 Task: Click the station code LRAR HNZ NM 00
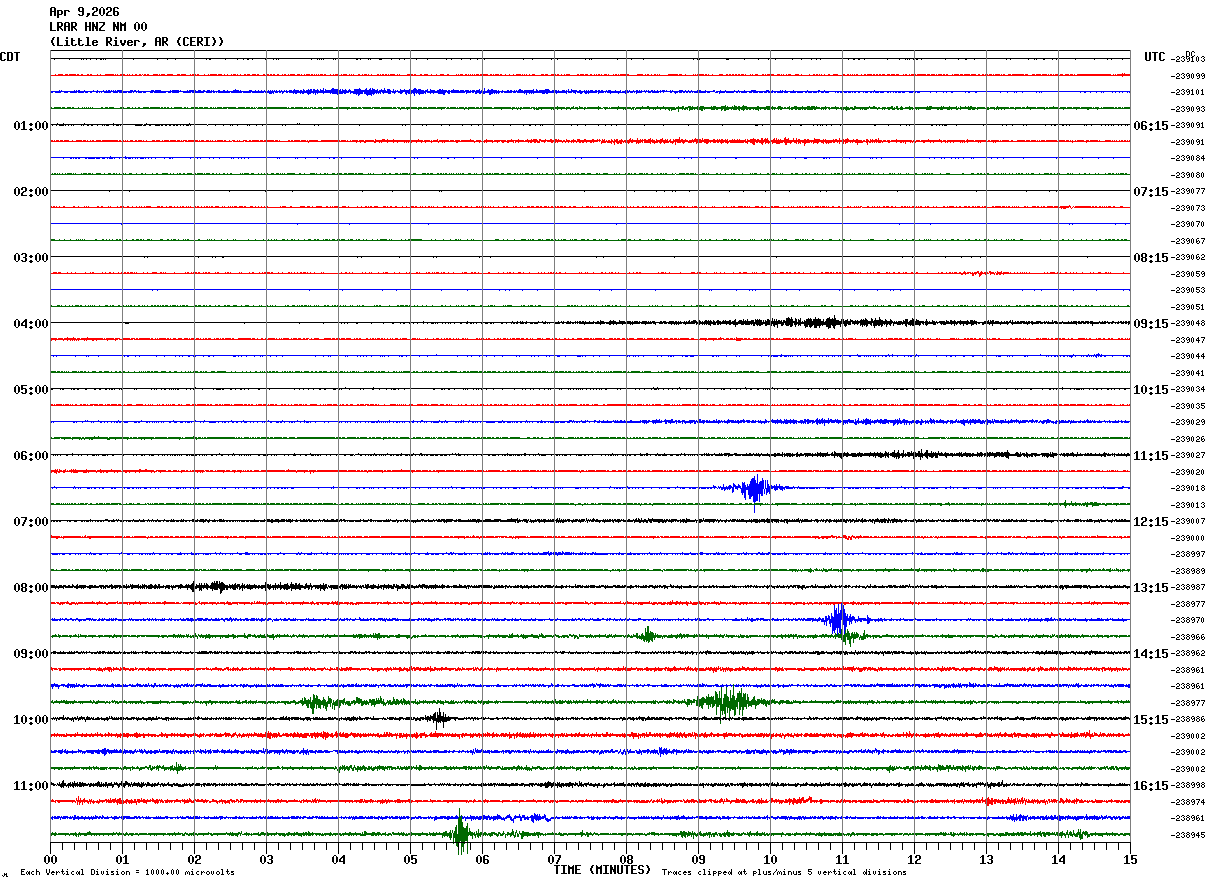(98, 27)
